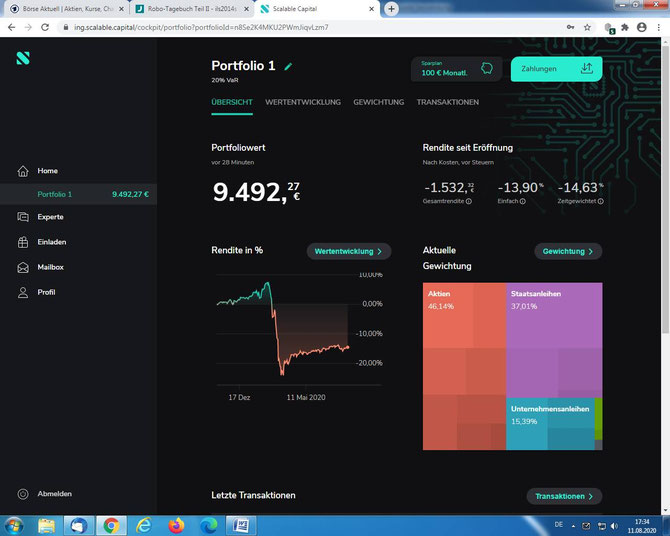Click the Zahlungen button

556,69
